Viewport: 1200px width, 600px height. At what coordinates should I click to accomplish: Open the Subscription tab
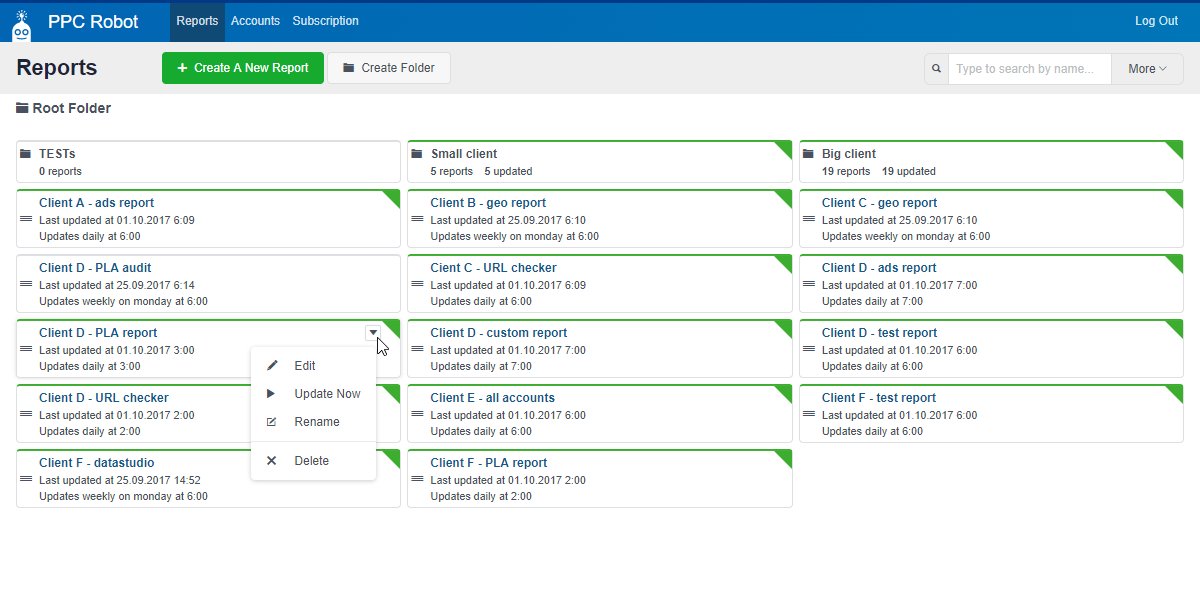[x=326, y=21]
